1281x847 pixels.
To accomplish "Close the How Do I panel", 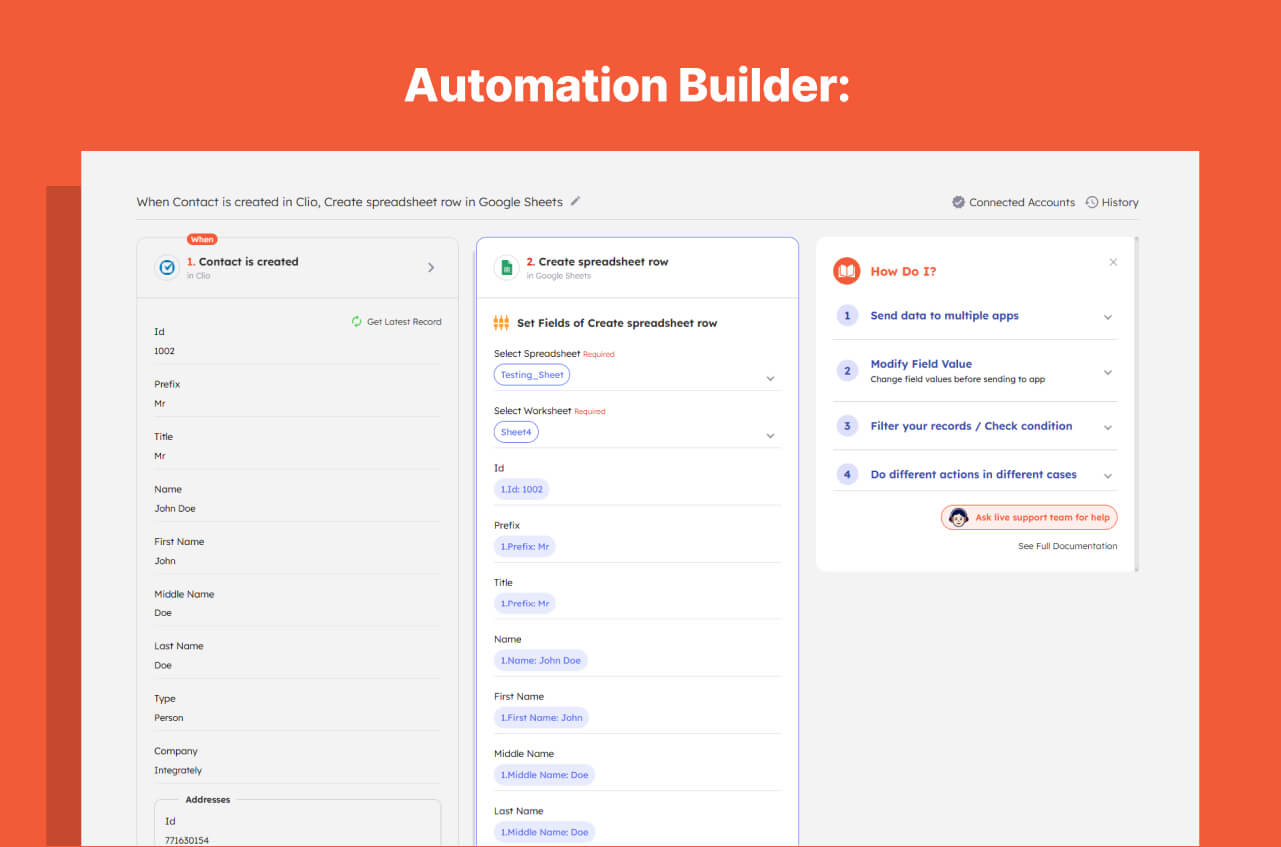I will pos(1113,262).
